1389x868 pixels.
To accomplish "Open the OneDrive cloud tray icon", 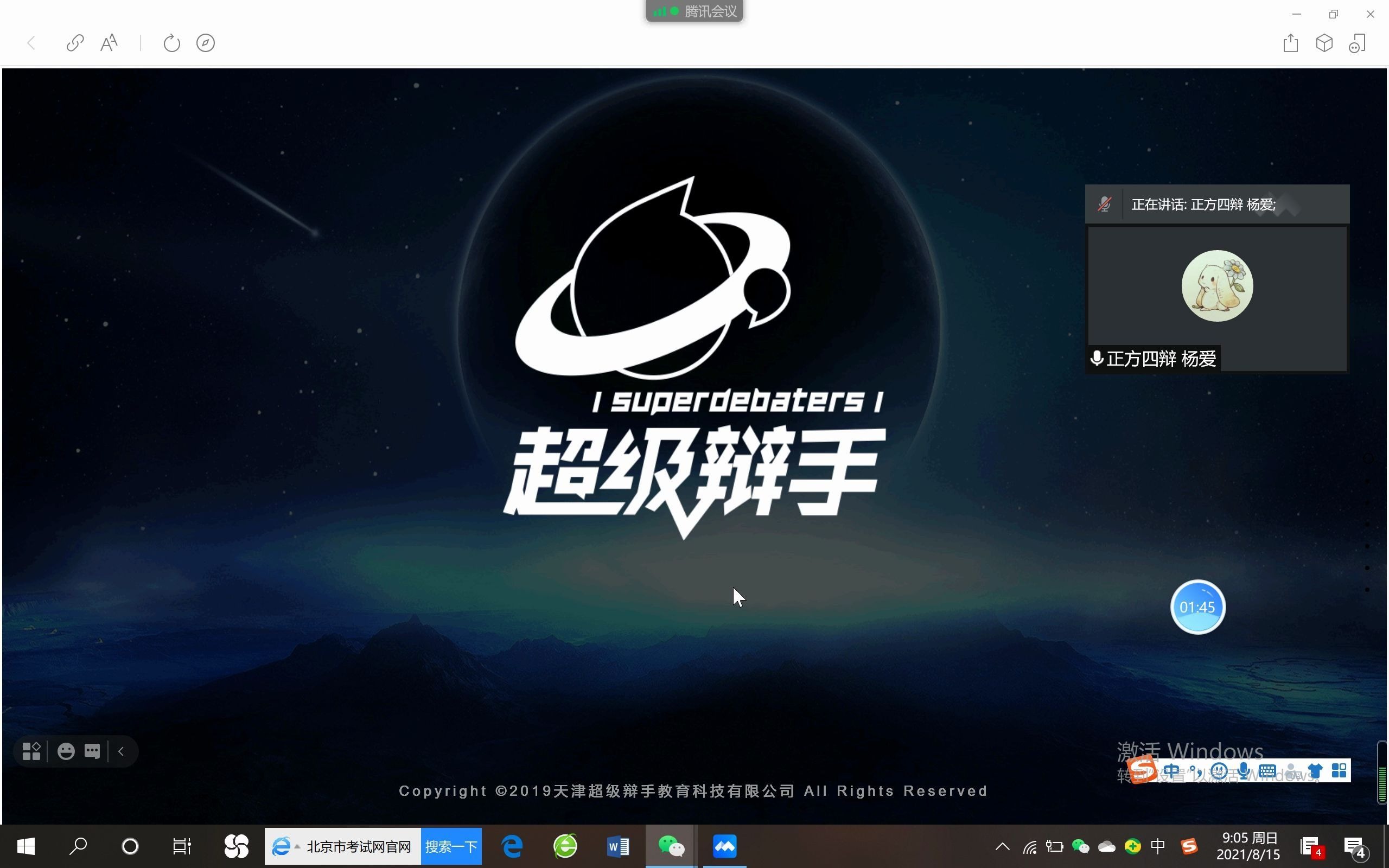I will [x=1107, y=846].
